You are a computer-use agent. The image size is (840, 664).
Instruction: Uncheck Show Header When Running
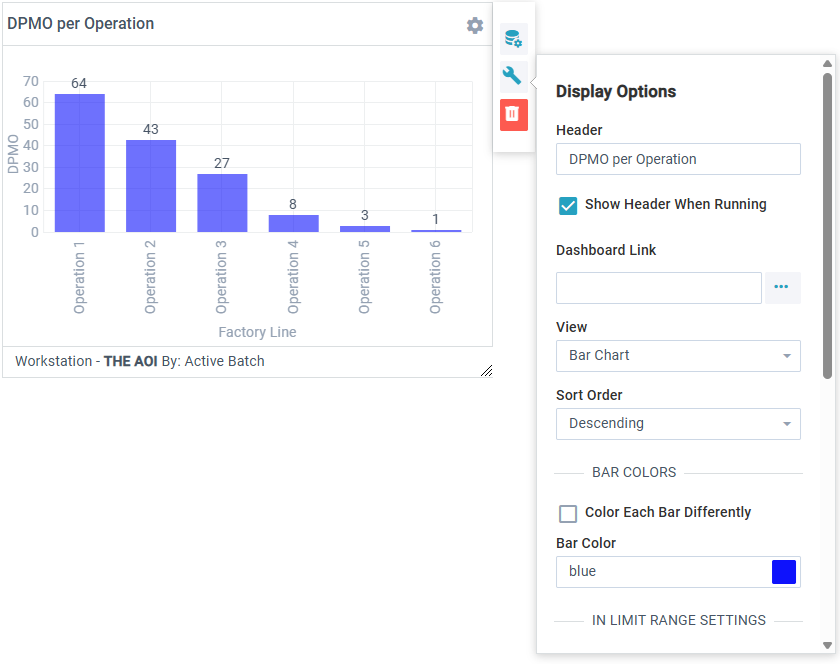coord(568,205)
